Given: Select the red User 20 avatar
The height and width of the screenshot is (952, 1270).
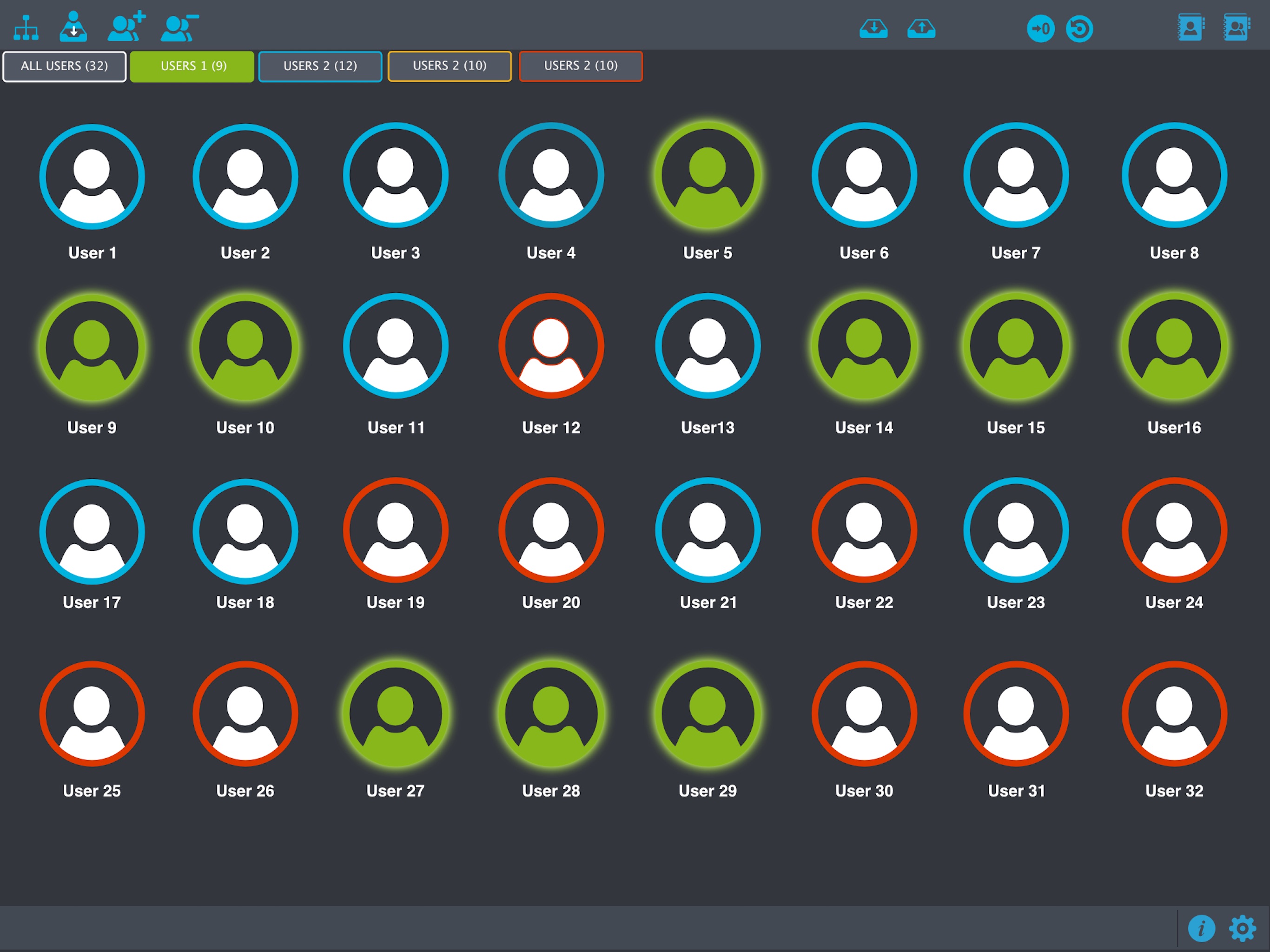Looking at the screenshot, I should (x=551, y=530).
